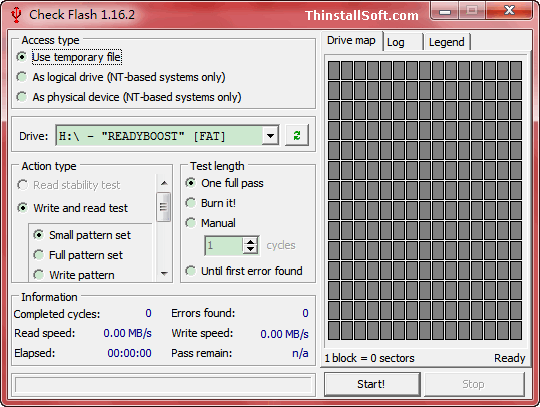
Task: Switch to the Drive map tab
Action: (x=351, y=41)
